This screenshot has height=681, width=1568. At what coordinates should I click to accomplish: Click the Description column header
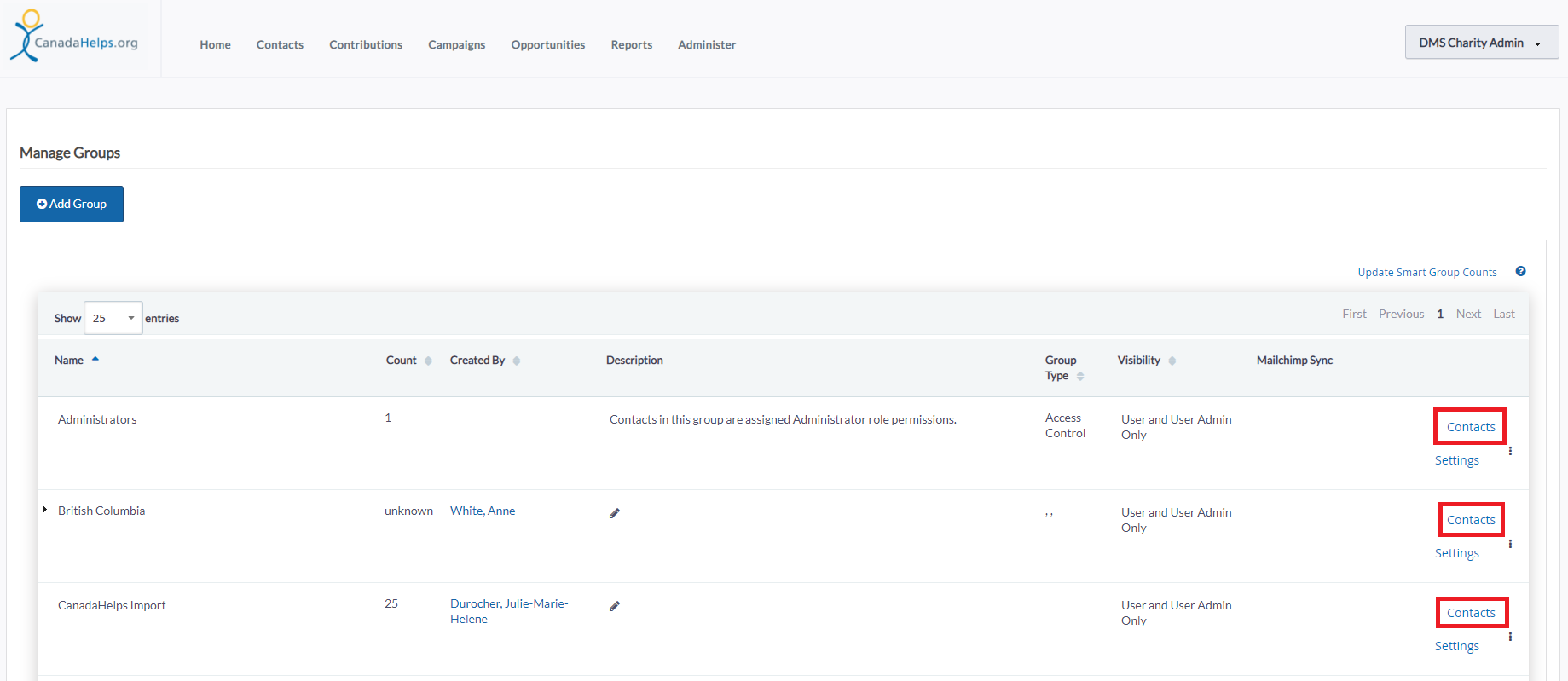[634, 361]
